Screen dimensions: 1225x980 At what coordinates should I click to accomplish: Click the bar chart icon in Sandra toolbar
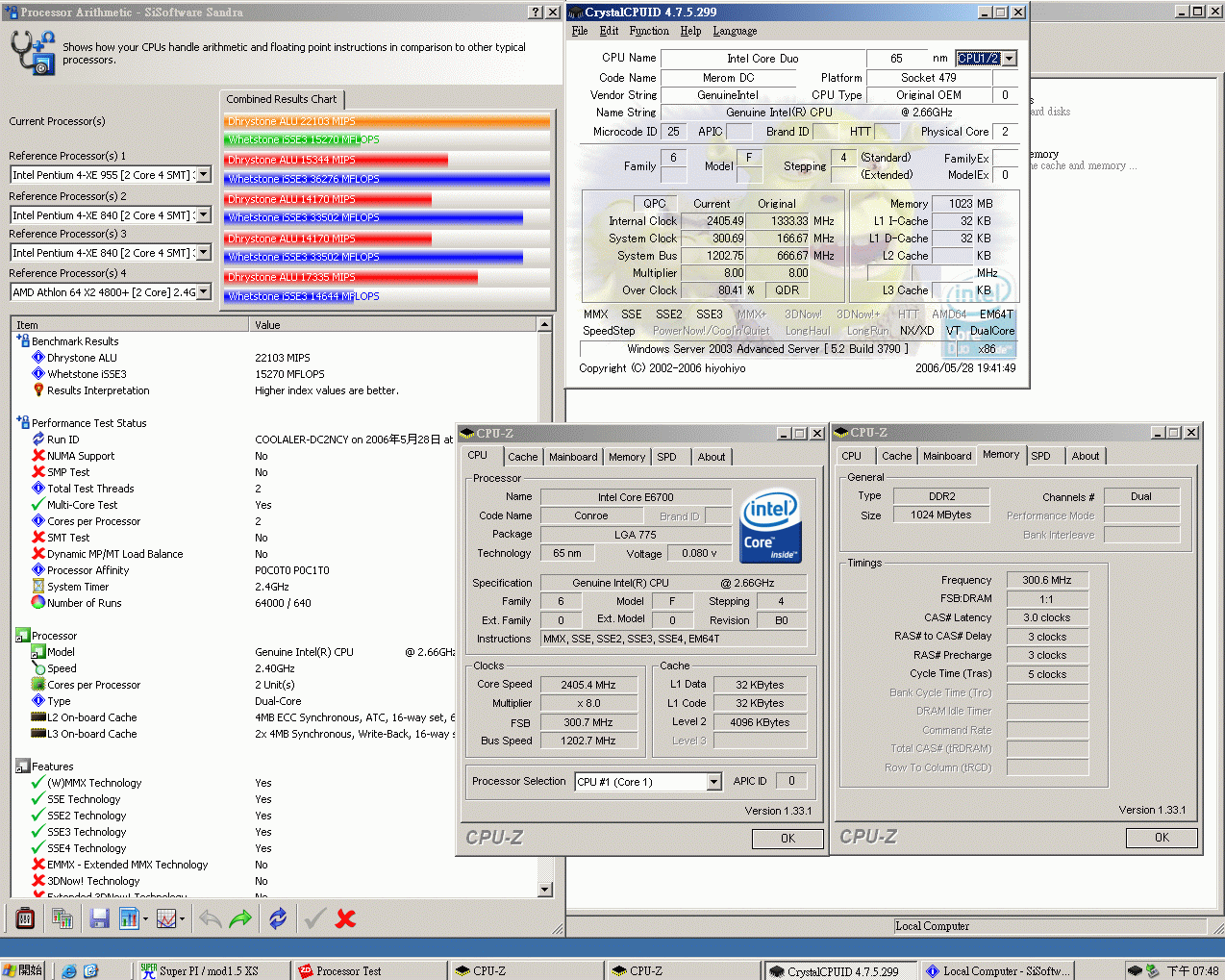point(129,918)
